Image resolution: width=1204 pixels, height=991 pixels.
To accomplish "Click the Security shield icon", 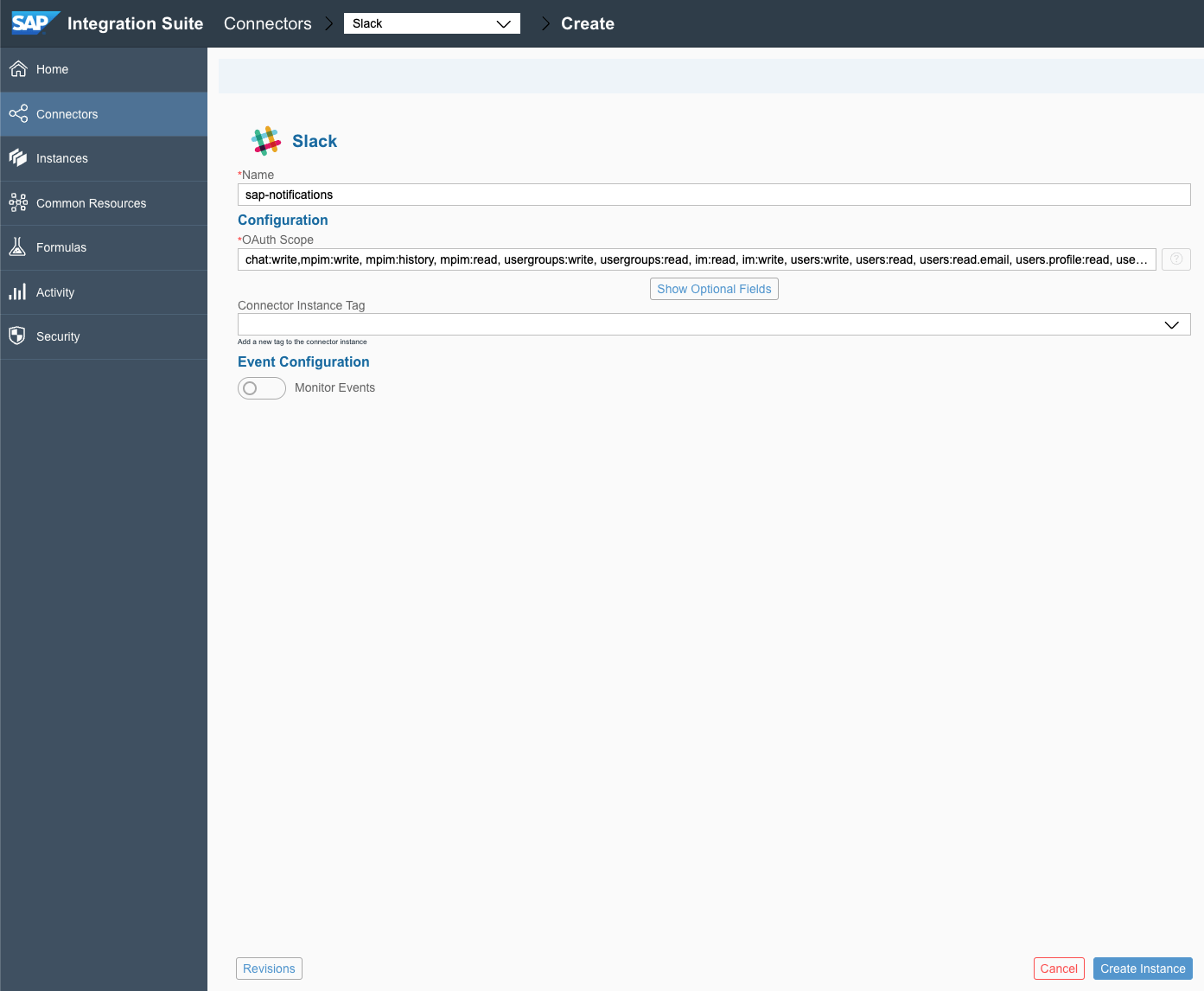I will [17, 336].
